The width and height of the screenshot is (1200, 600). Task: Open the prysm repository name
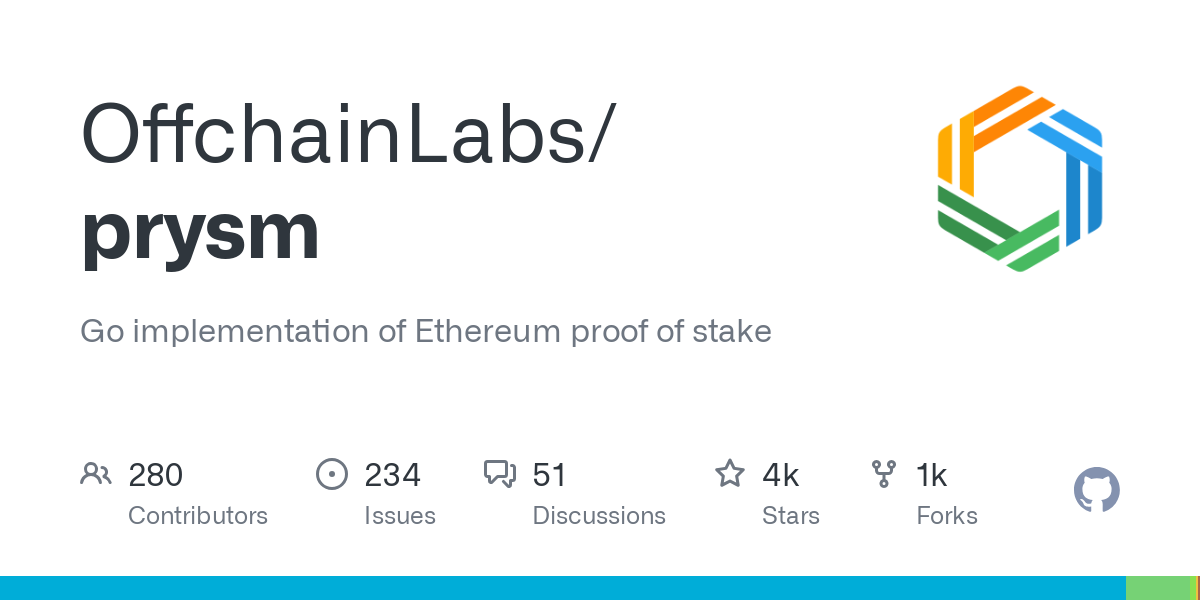(x=200, y=232)
